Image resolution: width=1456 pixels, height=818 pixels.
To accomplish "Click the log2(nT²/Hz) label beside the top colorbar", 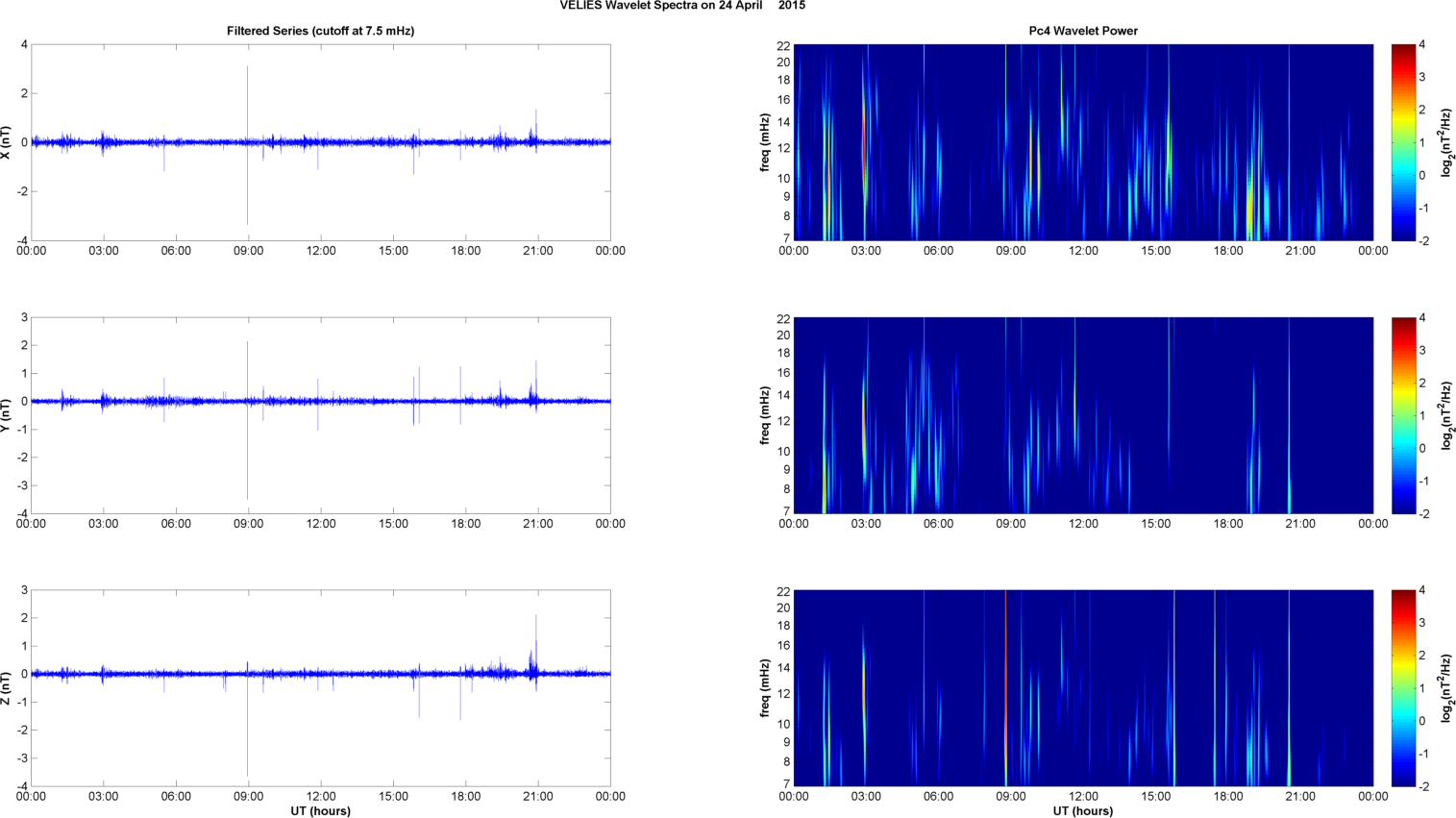I will [x=1446, y=142].
